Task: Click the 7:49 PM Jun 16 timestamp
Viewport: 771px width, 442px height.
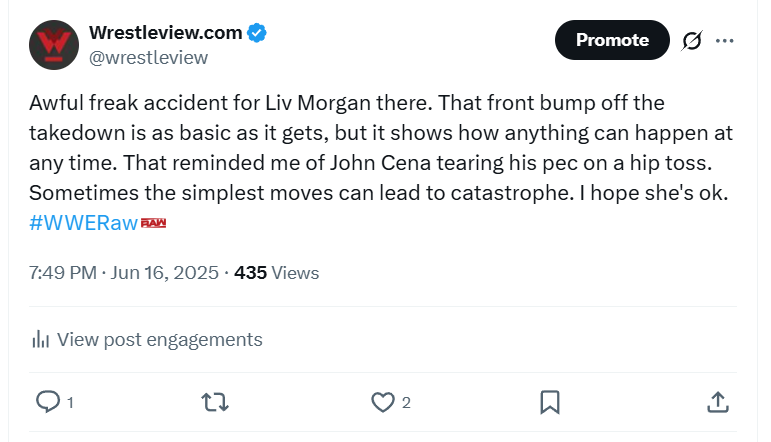Action: tap(125, 272)
